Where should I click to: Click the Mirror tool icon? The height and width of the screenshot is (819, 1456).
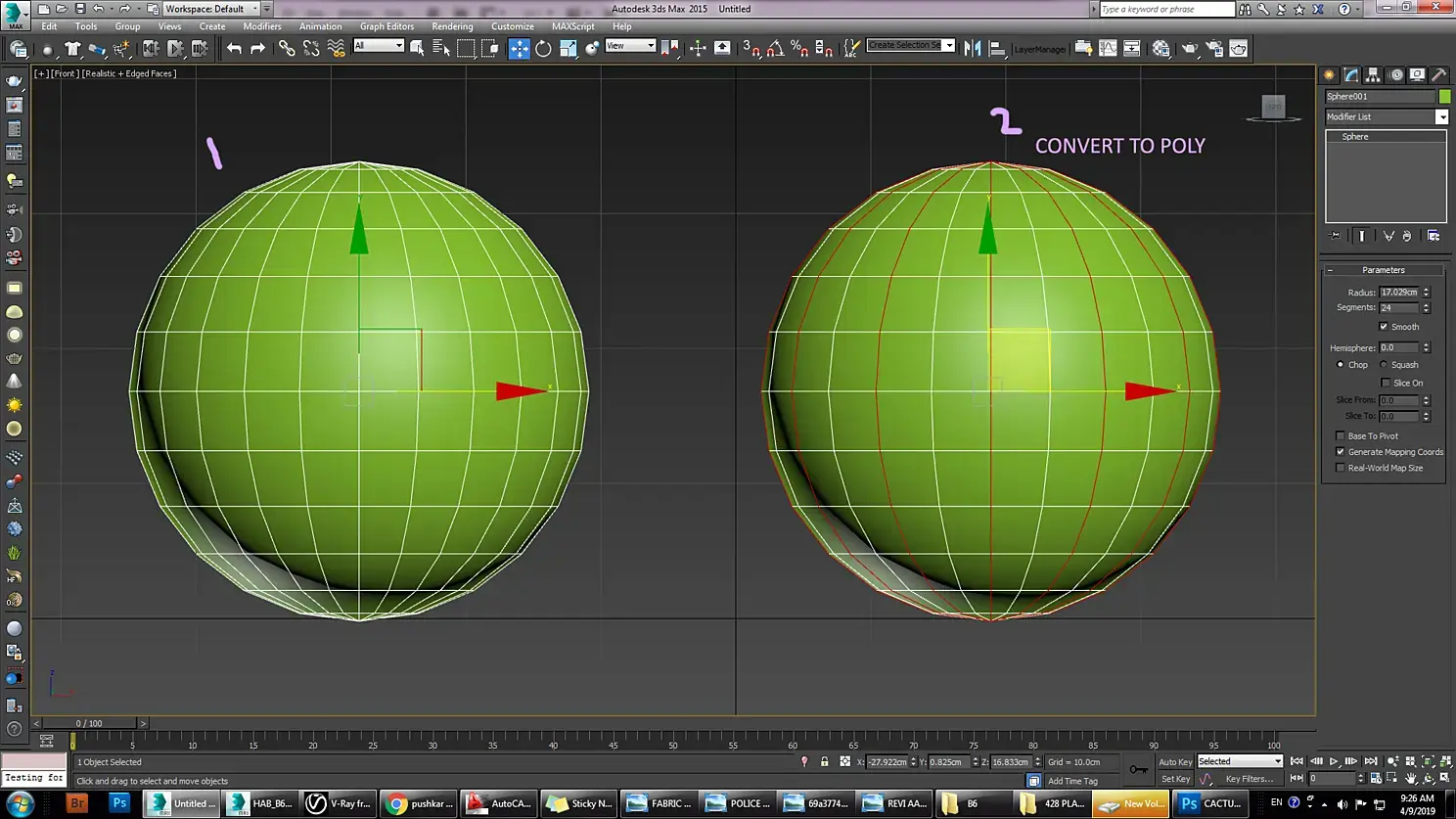pos(973,48)
